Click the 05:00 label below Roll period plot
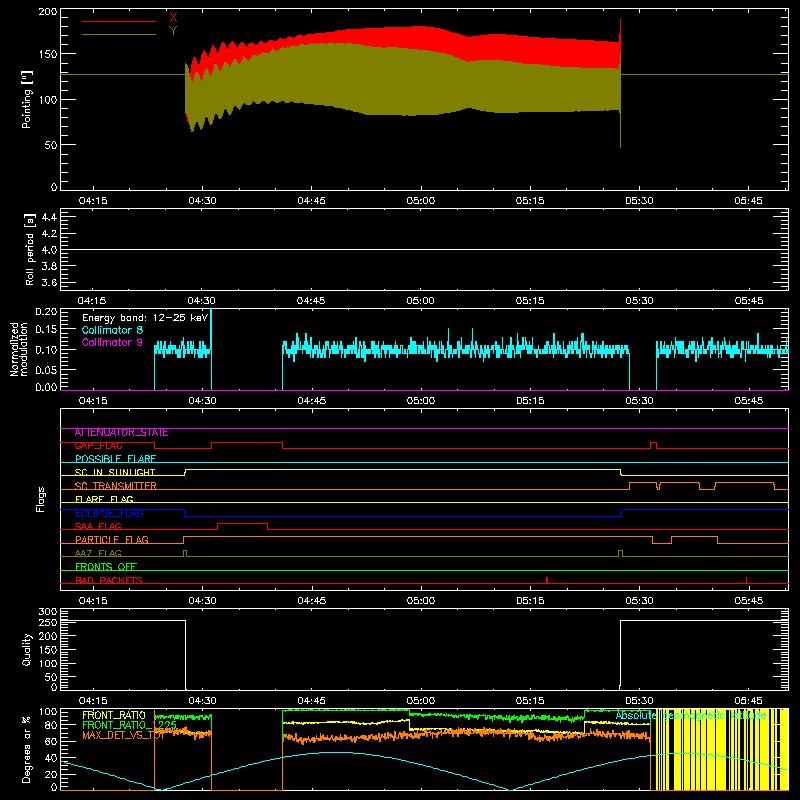This screenshot has width=800, height=800. 420,301
